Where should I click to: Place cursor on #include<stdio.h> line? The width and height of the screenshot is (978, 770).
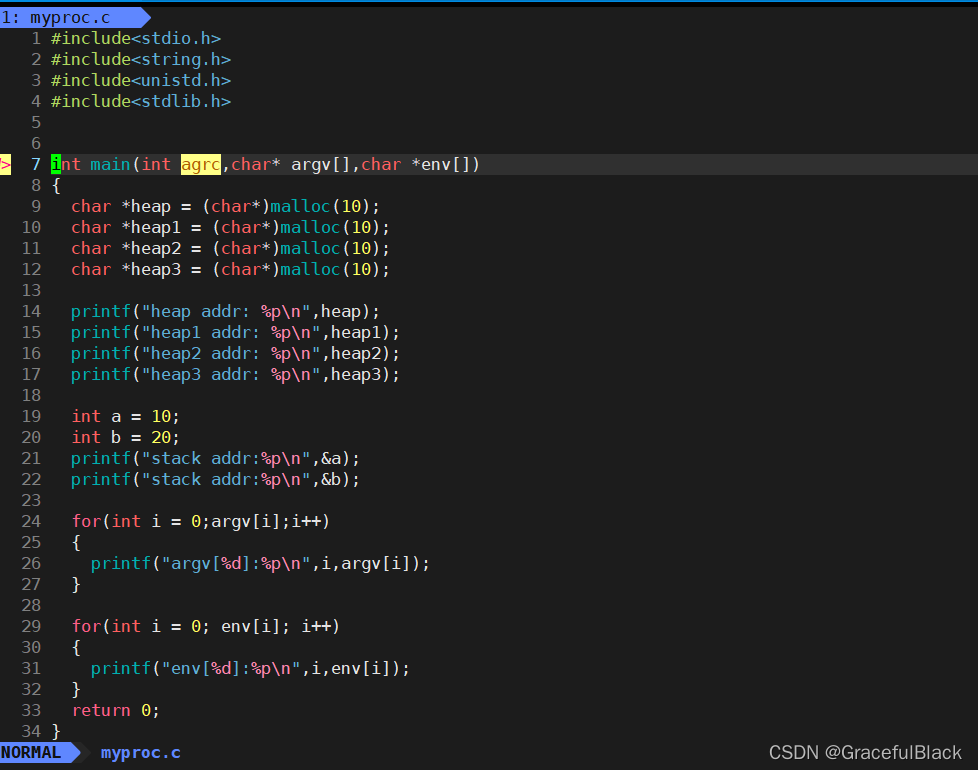click(136, 39)
